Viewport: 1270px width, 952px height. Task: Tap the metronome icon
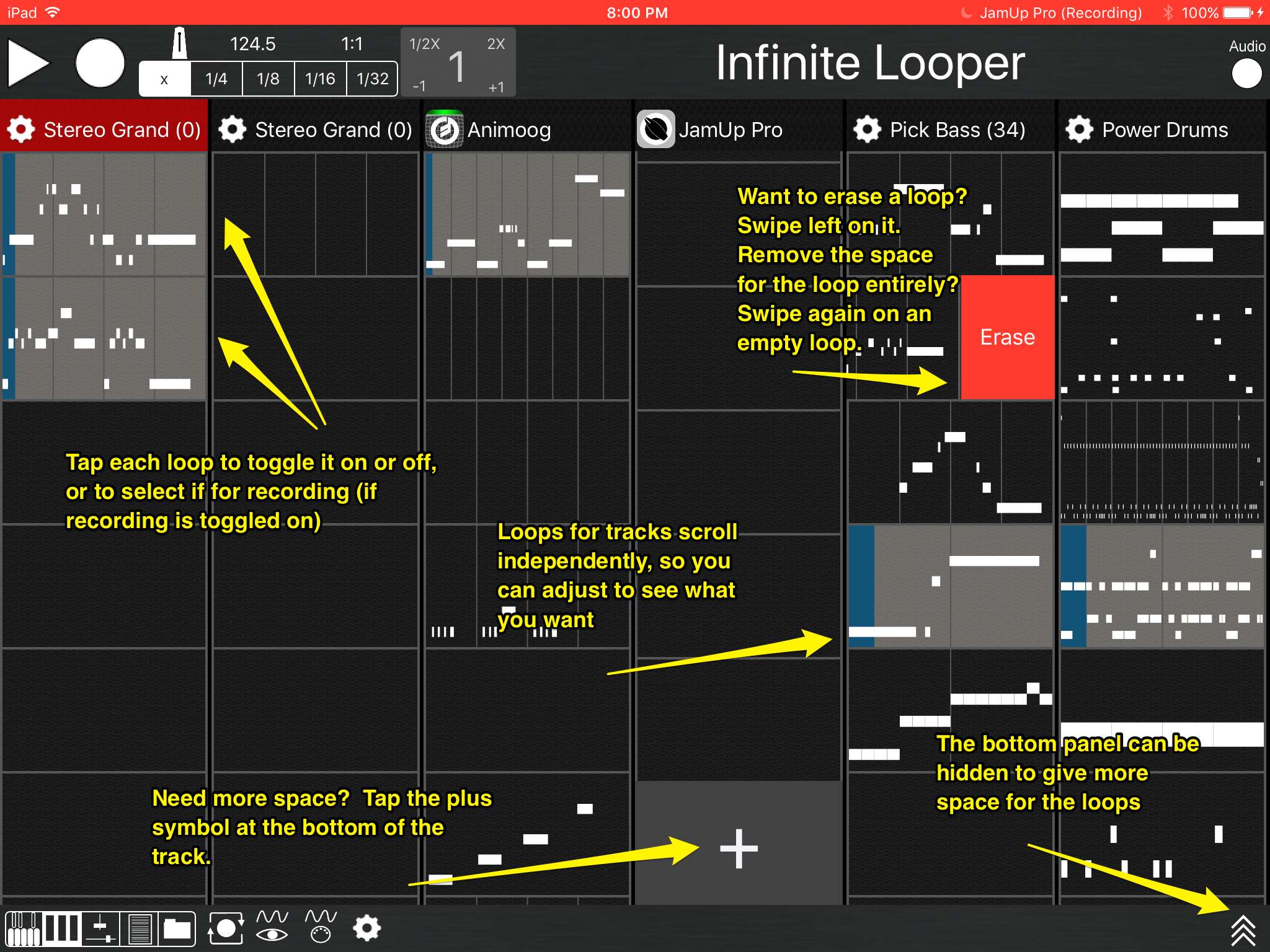179,43
